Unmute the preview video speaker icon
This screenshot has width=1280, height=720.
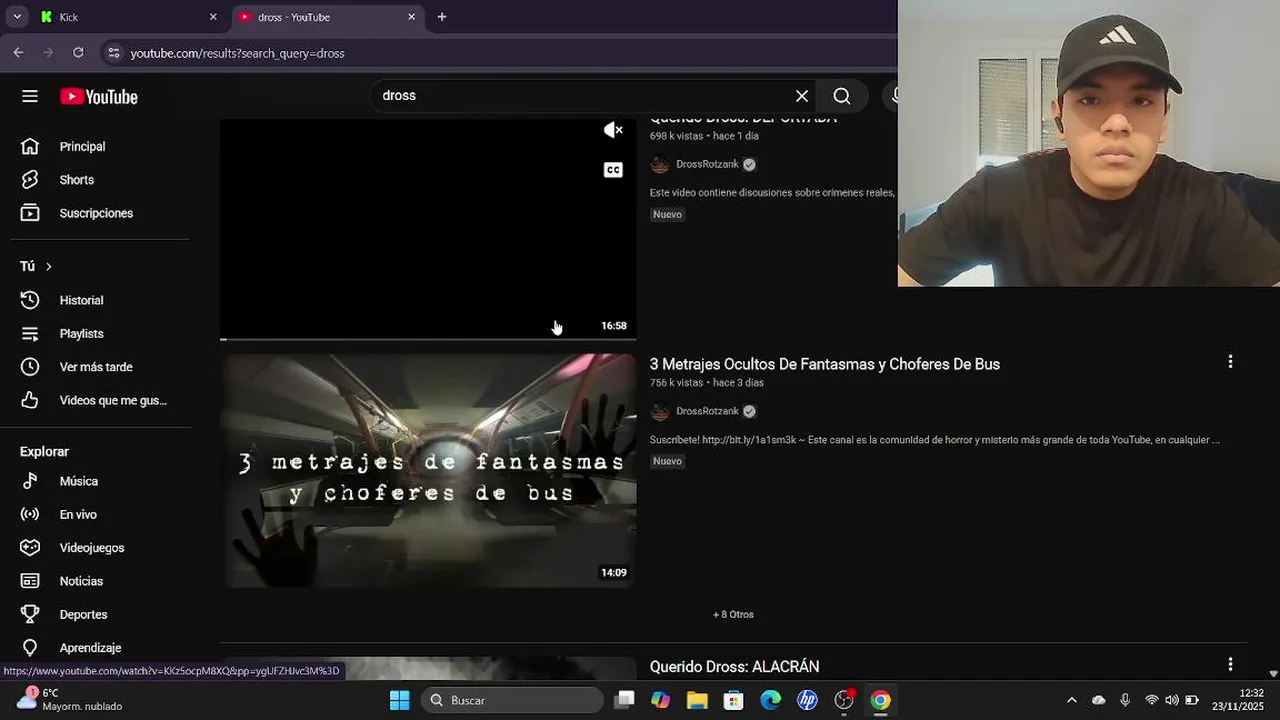click(x=613, y=130)
